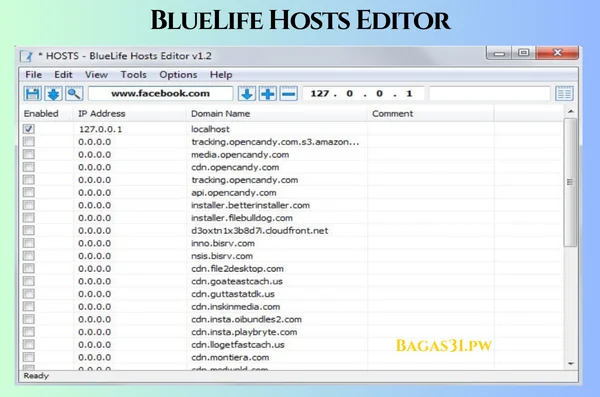This screenshot has width=600, height=397.
Task: Sort by the IP Address column header
Action: (x=129, y=114)
